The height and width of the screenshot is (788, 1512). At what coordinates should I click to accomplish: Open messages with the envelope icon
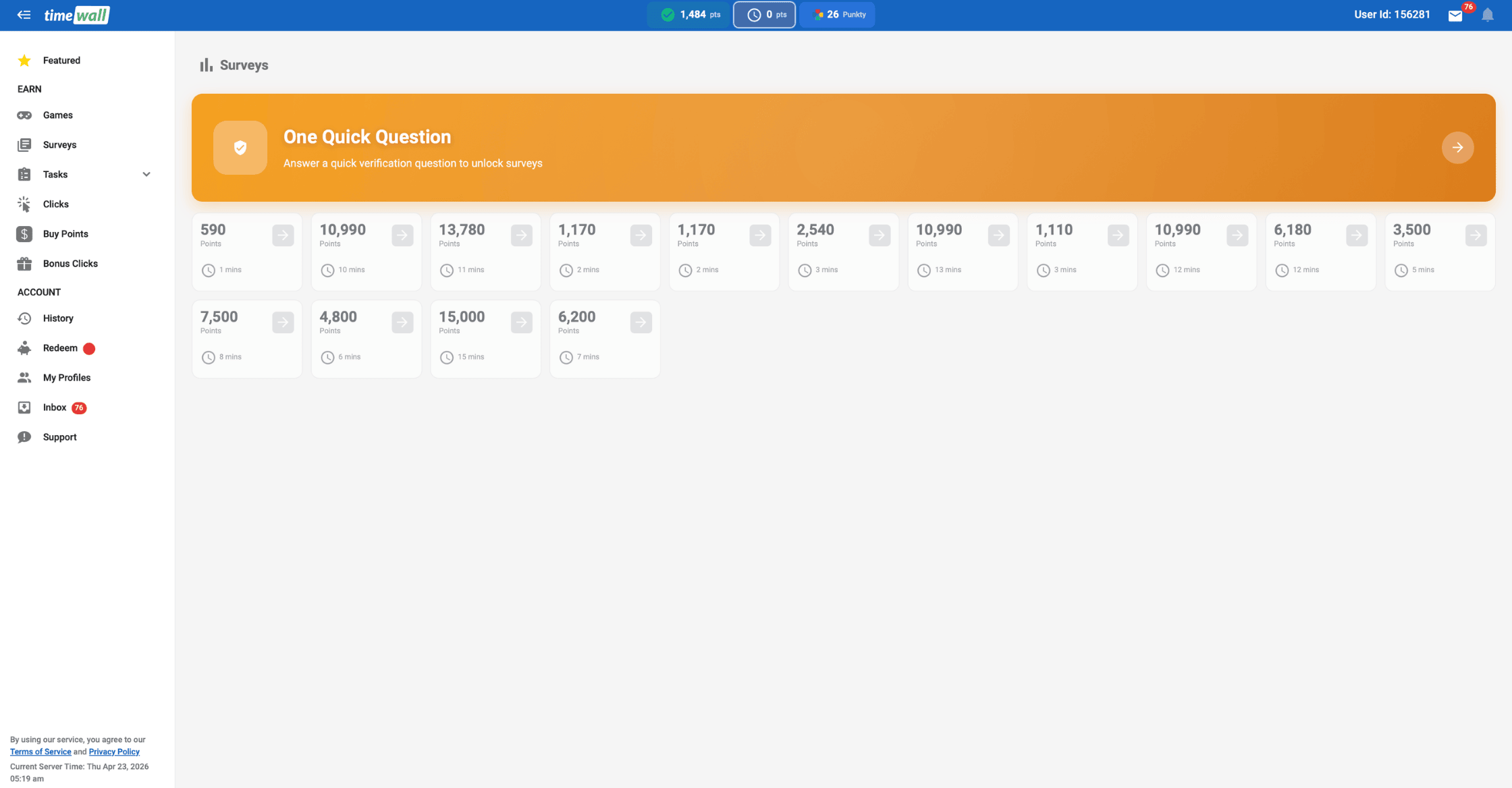[x=1455, y=15]
